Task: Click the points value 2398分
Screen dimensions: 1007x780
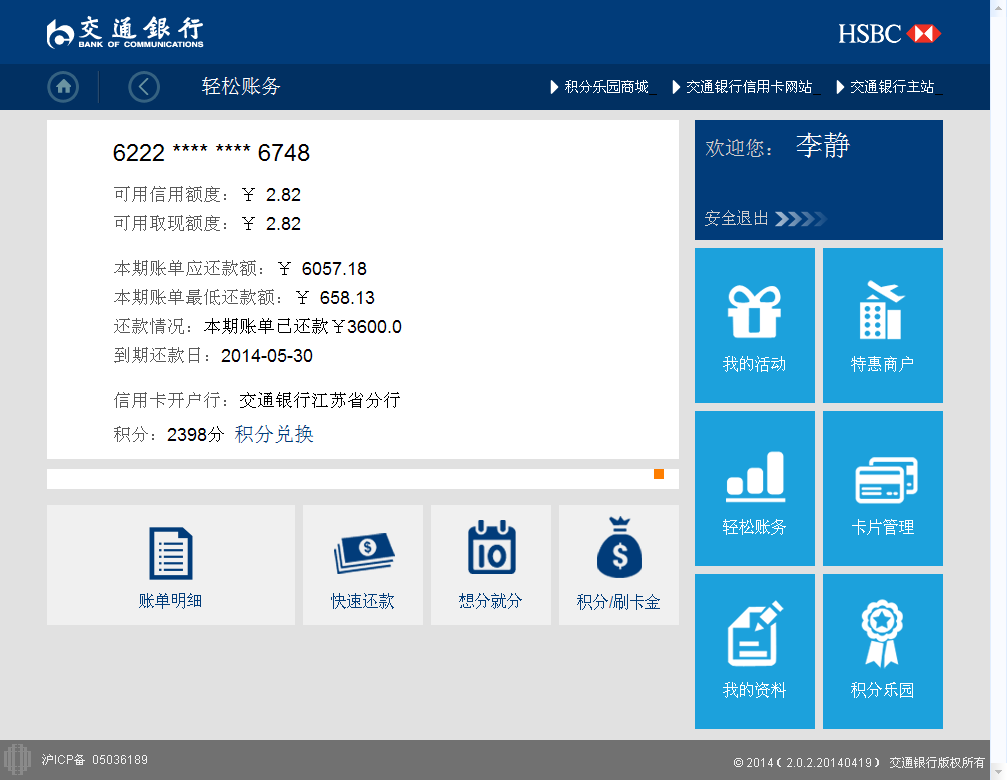Action: [195, 435]
